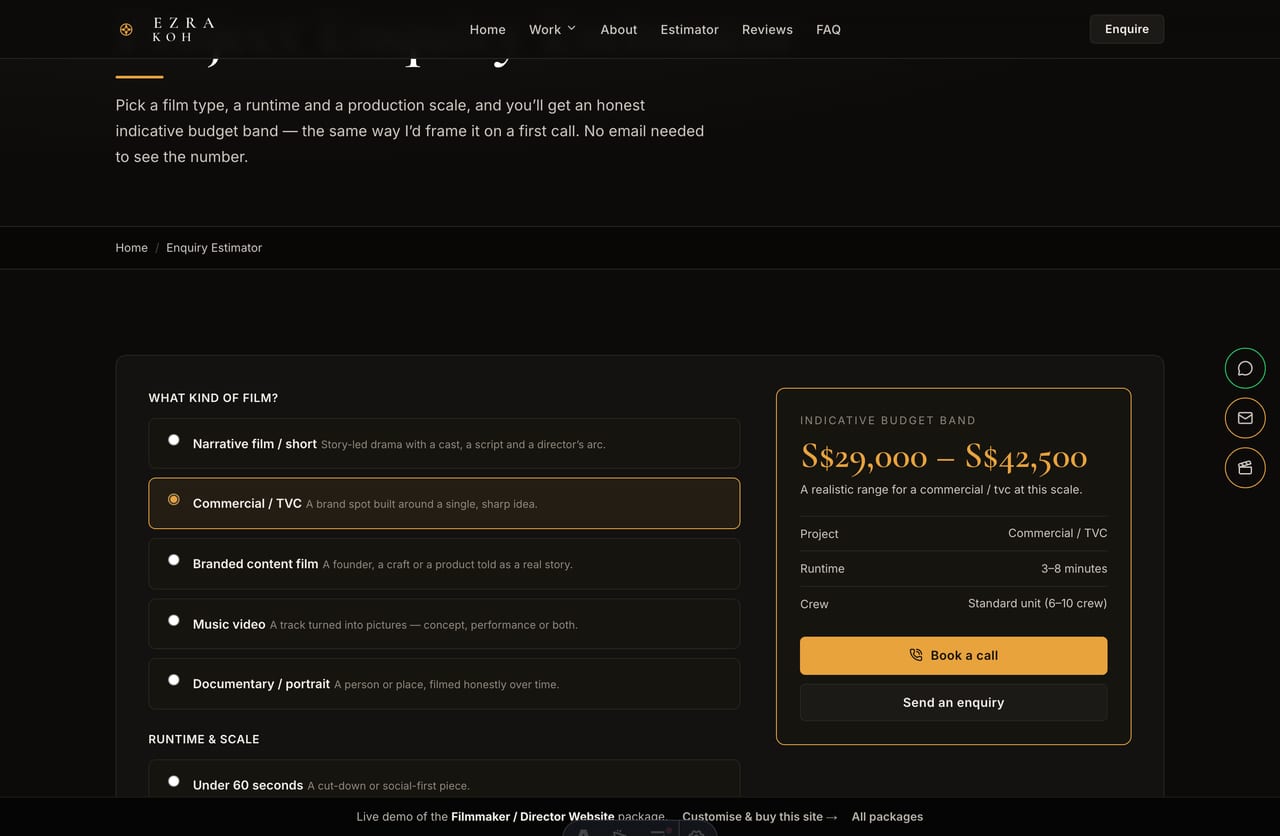The height and width of the screenshot is (836, 1280).
Task: Click Customise & buy this site link
Action: 760,816
